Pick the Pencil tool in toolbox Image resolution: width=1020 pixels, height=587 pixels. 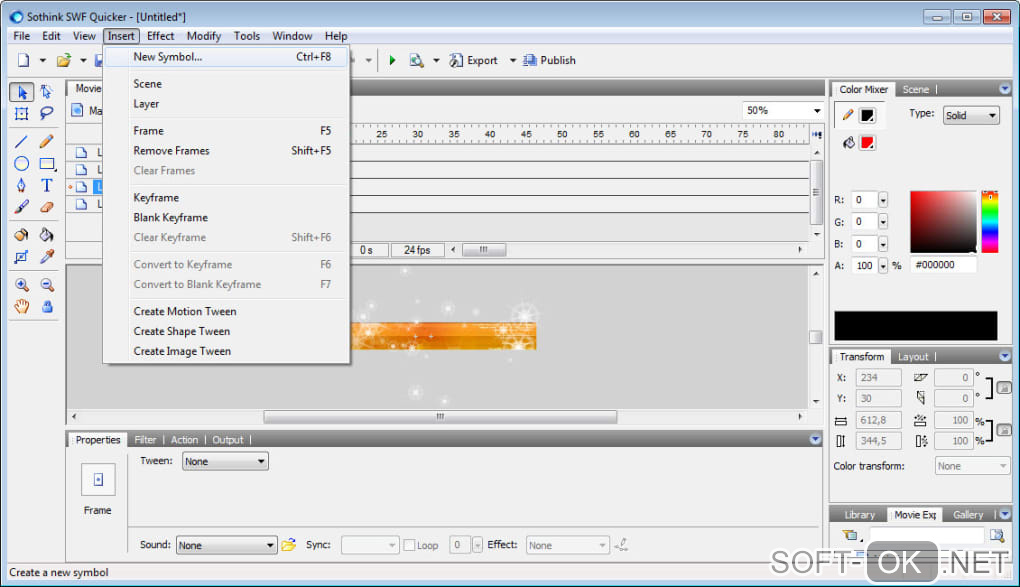46,141
